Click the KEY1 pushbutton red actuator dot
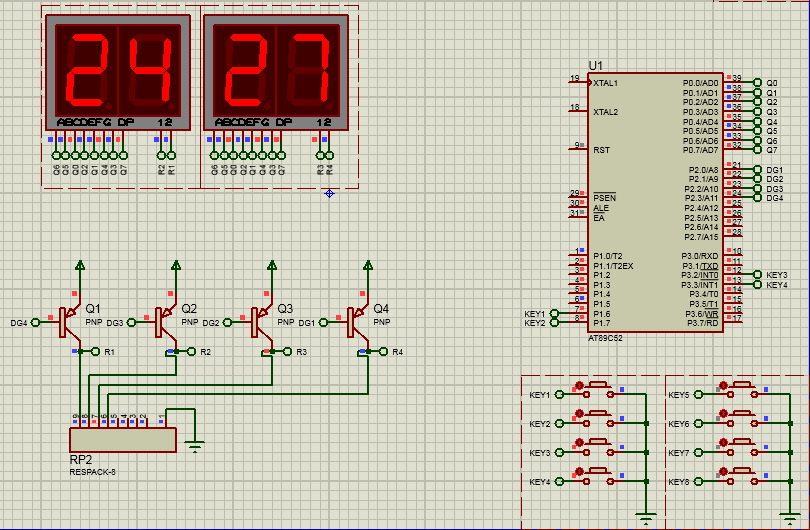810x530 pixels. [579, 385]
